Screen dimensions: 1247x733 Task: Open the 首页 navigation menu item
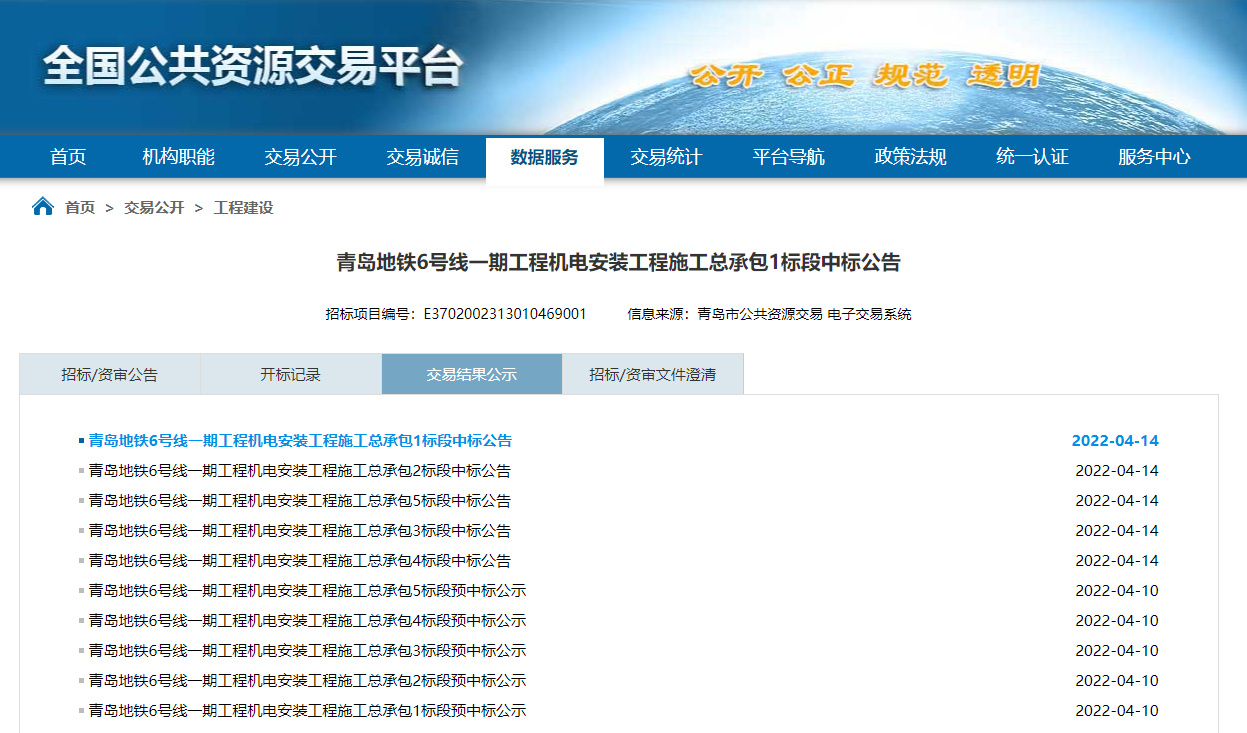coord(68,157)
